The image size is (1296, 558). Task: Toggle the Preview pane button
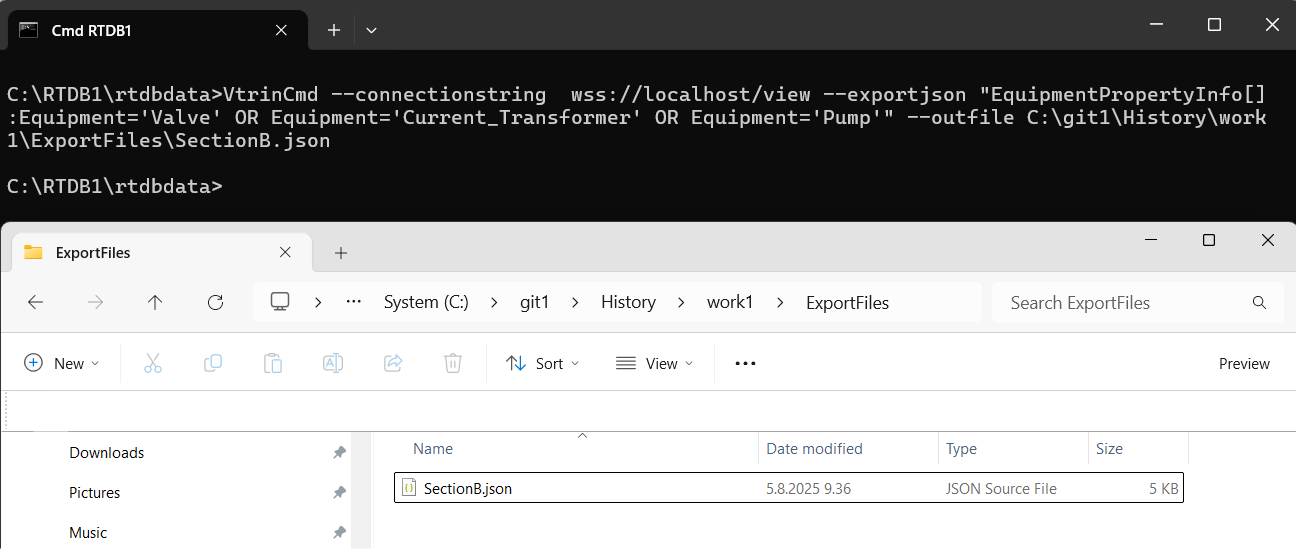pyautogui.click(x=1244, y=363)
